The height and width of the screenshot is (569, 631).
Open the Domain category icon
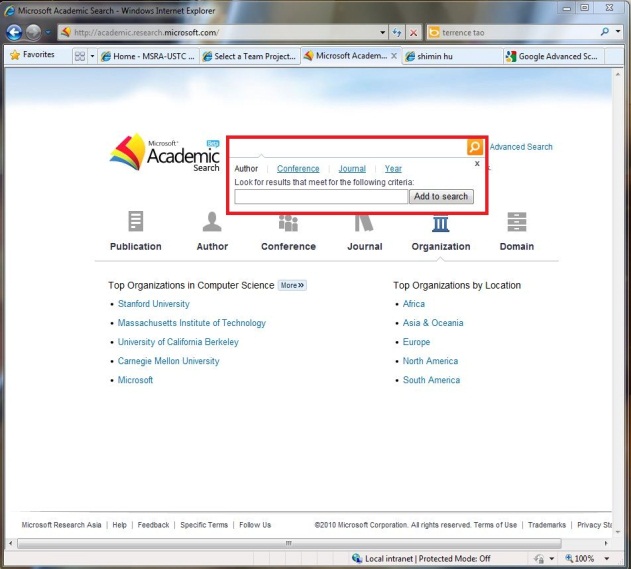click(x=517, y=222)
